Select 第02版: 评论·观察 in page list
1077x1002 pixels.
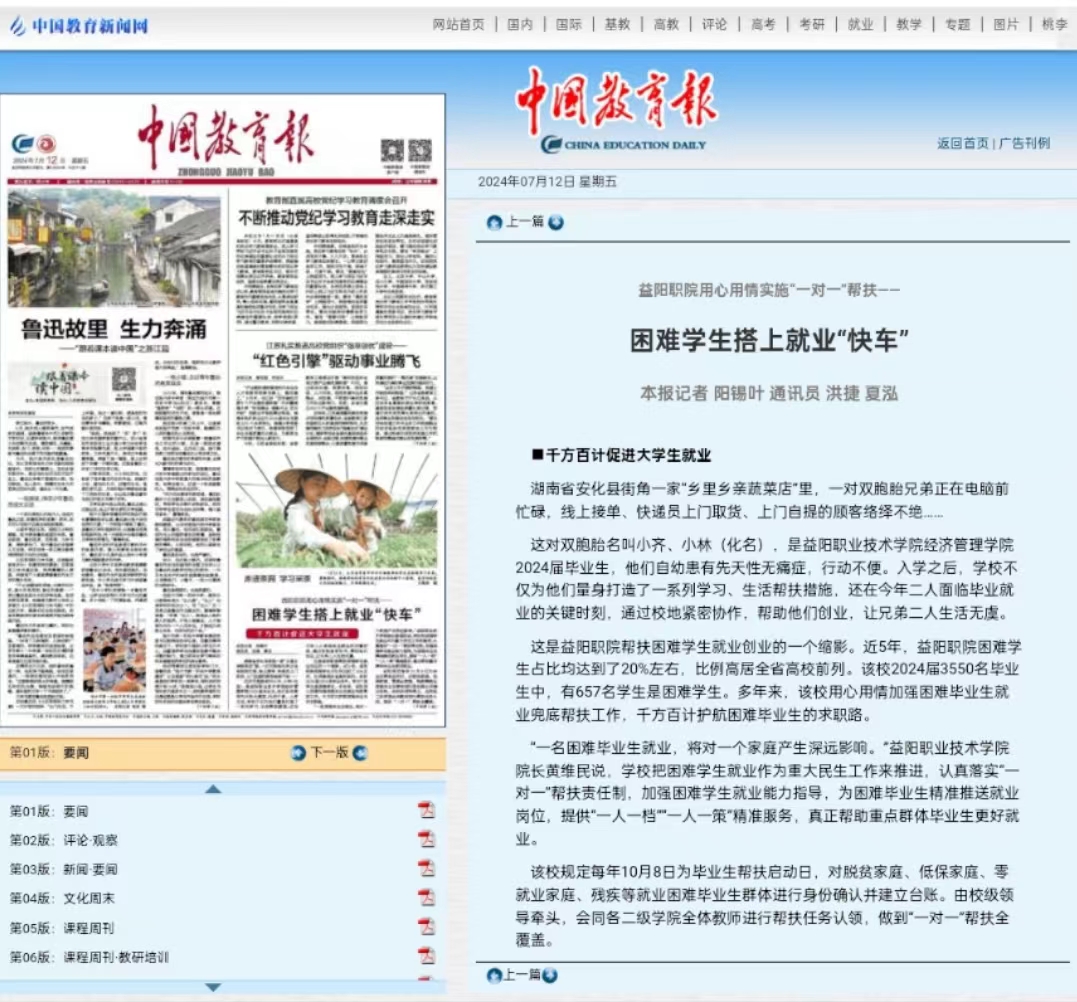click(x=63, y=840)
